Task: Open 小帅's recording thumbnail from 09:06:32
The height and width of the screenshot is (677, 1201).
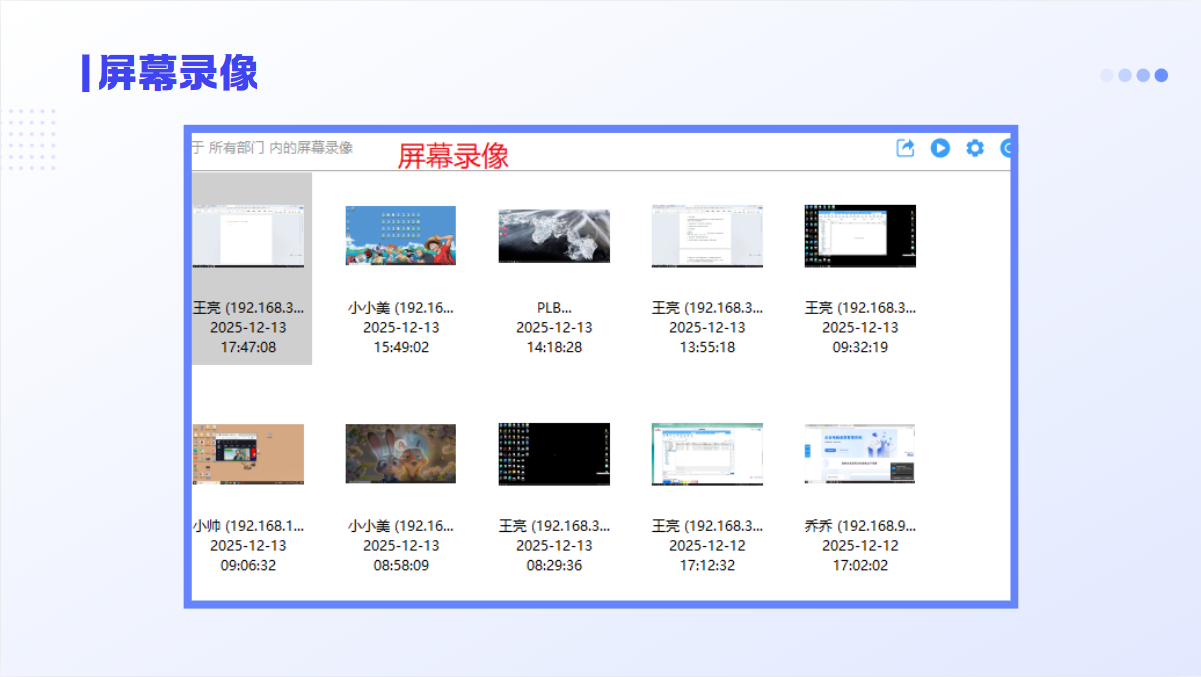Action: tap(248, 454)
